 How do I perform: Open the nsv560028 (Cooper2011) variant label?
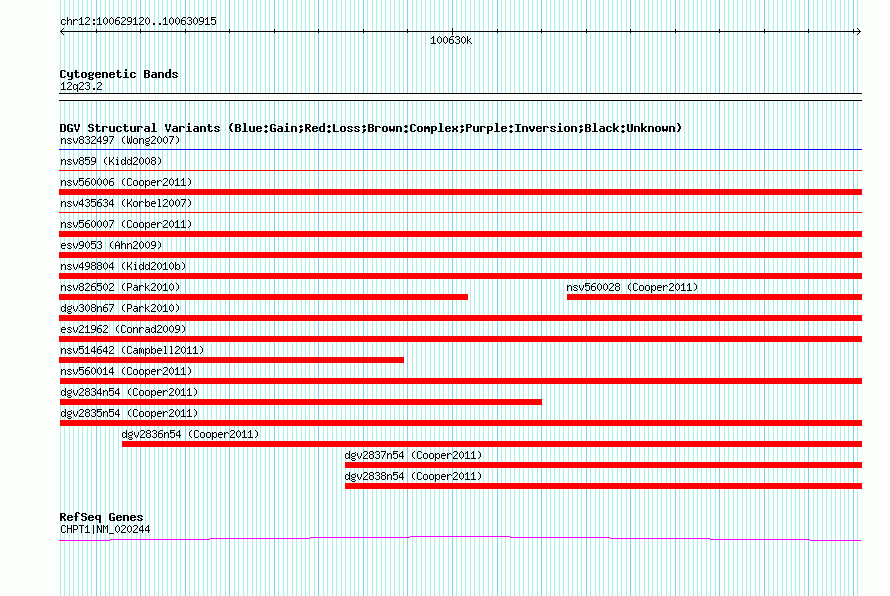pyautogui.click(x=632, y=287)
